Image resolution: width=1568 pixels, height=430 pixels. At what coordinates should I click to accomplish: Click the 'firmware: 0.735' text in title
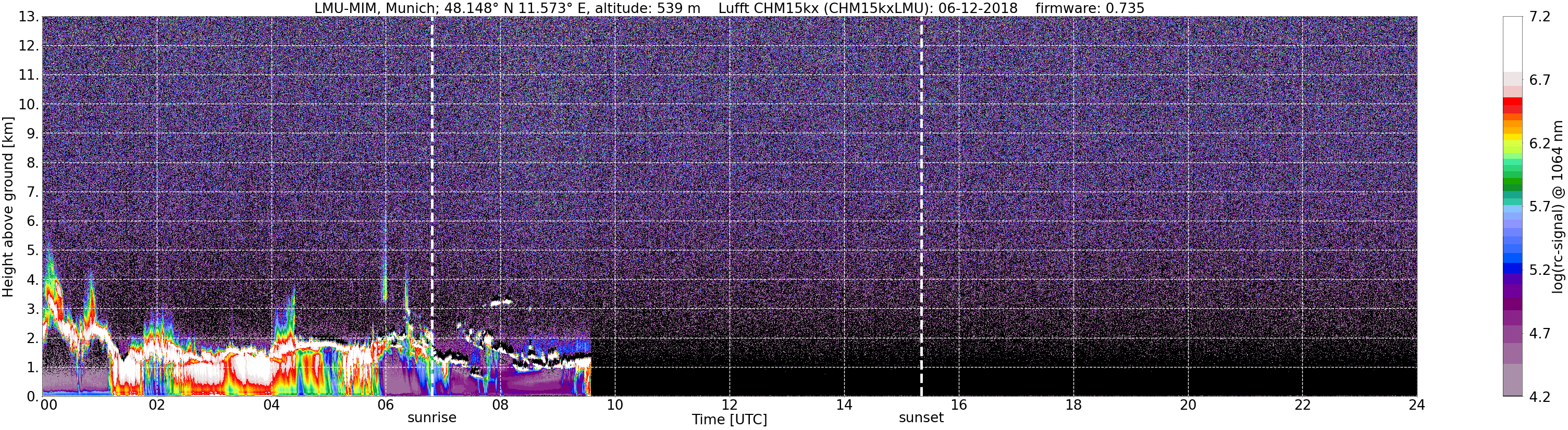click(x=1090, y=8)
